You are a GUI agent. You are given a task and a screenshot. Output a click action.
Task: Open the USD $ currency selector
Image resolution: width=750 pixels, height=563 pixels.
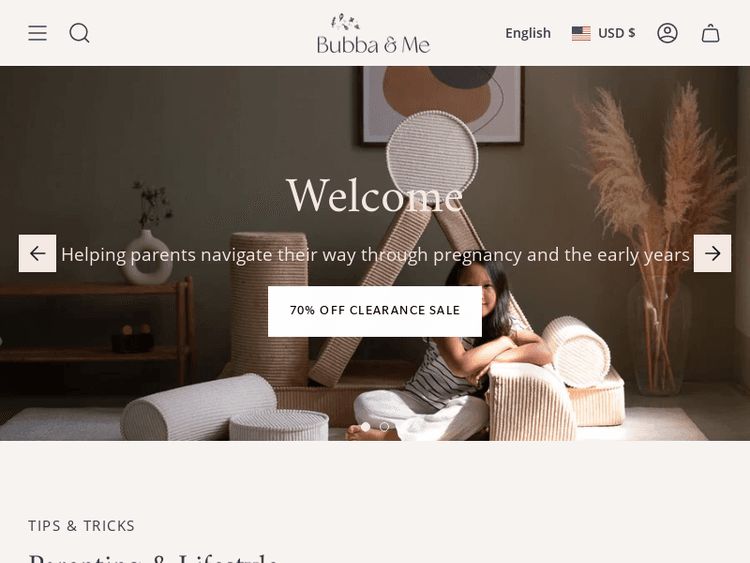tap(604, 33)
